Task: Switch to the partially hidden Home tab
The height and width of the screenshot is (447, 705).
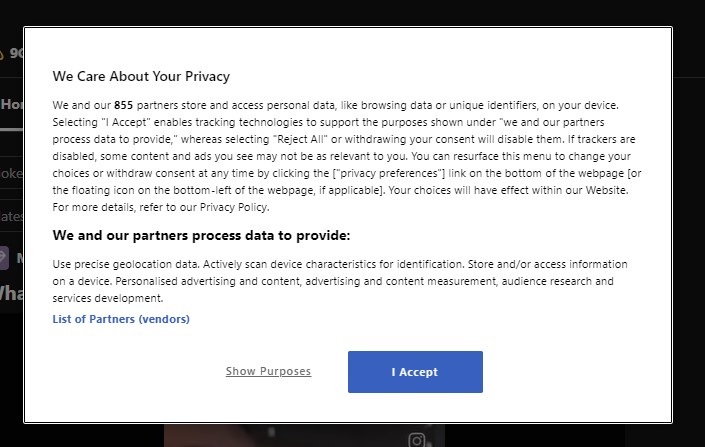Action: [x=12, y=104]
